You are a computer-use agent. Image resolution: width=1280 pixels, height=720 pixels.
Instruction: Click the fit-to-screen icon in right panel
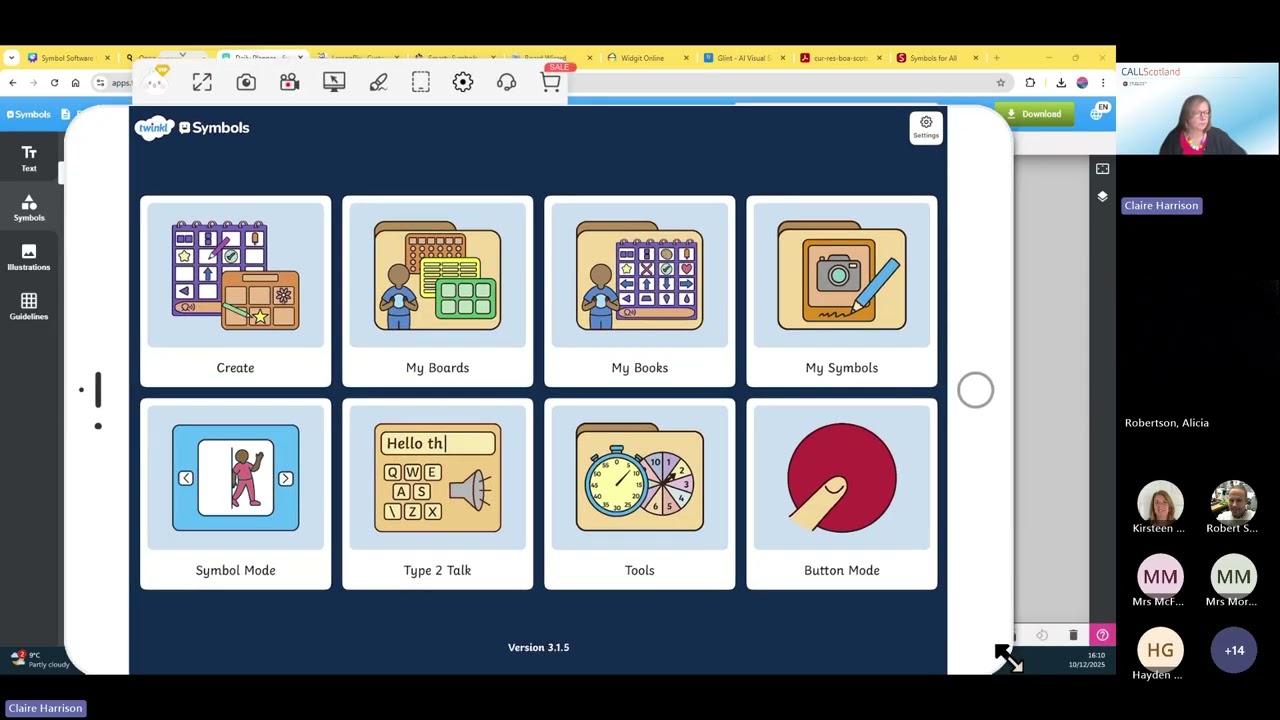(x=1102, y=169)
